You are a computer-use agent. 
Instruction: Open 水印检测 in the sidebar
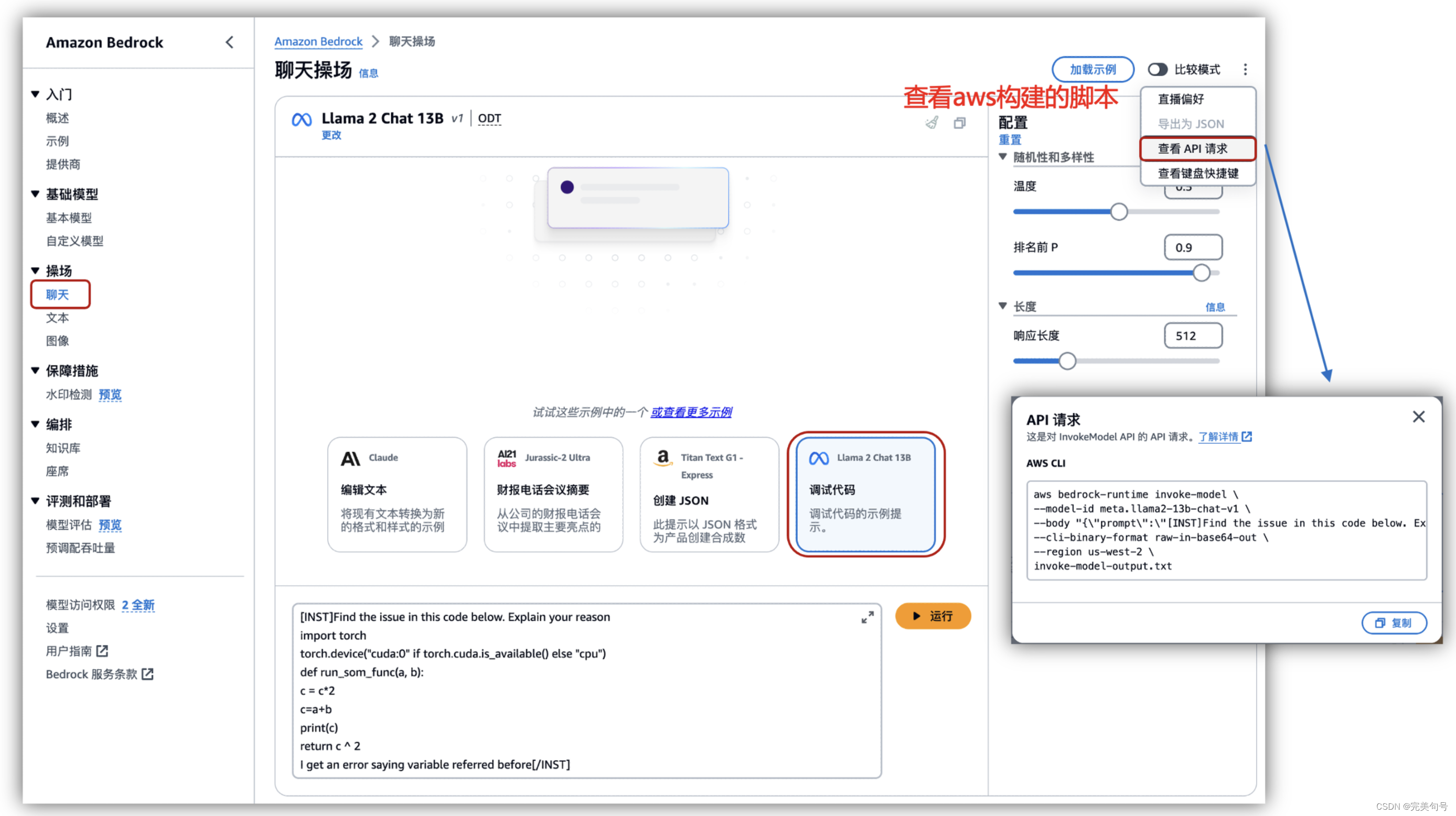[x=68, y=394]
